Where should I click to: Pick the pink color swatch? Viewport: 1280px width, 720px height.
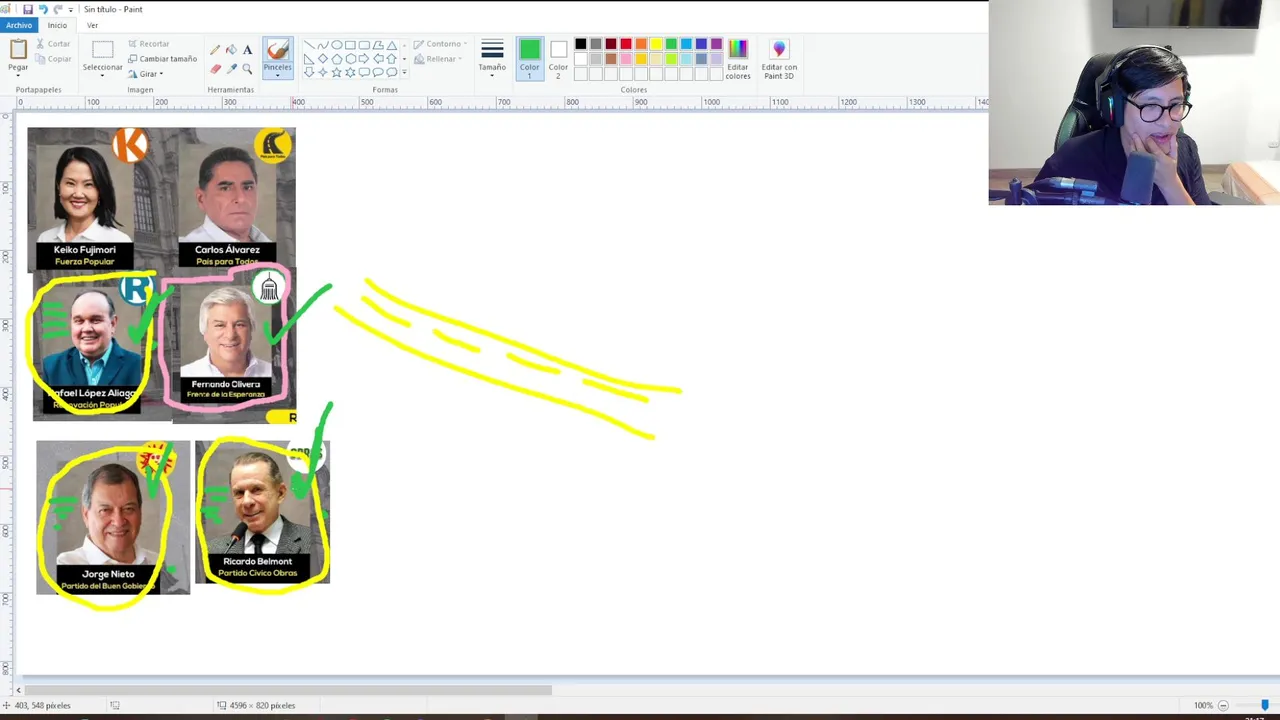pos(625,59)
